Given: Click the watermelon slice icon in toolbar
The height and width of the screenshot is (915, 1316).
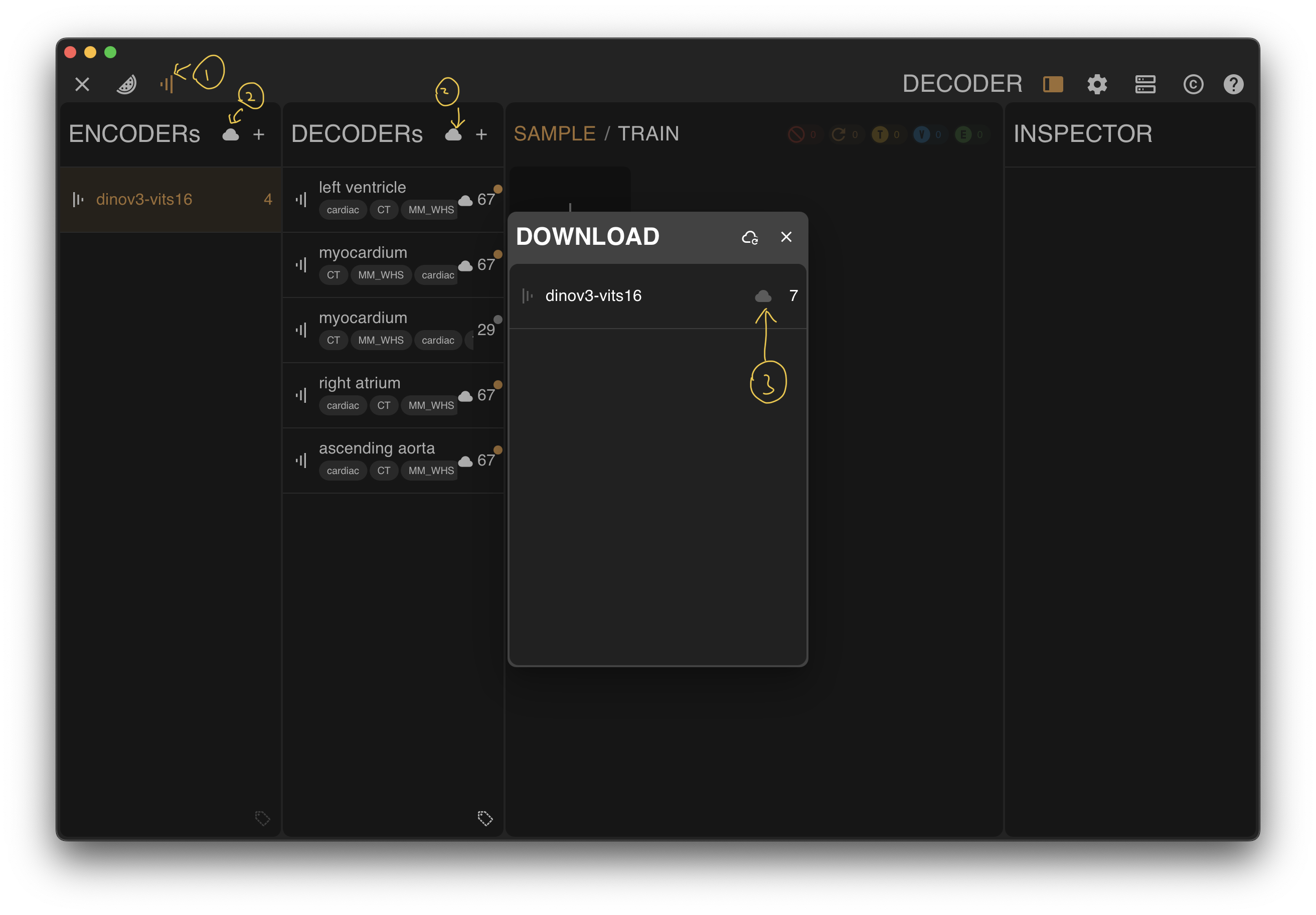Looking at the screenshot, I should point(126,84).
